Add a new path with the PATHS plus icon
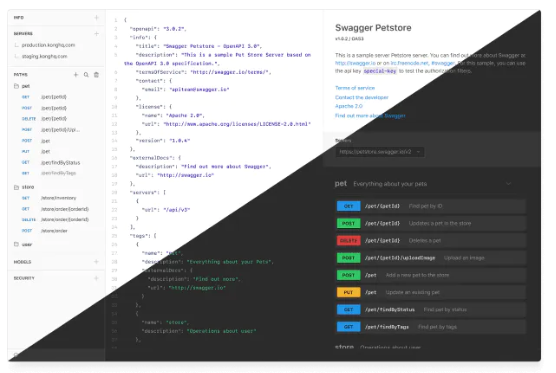The height and width of the screenshot is (373, 556). point(76,75)
